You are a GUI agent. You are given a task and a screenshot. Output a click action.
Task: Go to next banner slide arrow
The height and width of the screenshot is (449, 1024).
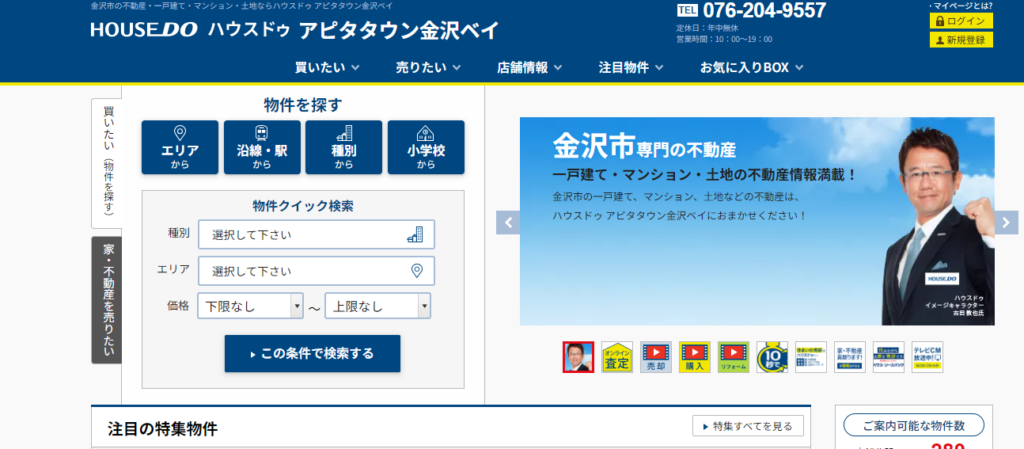pos(1006,223)
